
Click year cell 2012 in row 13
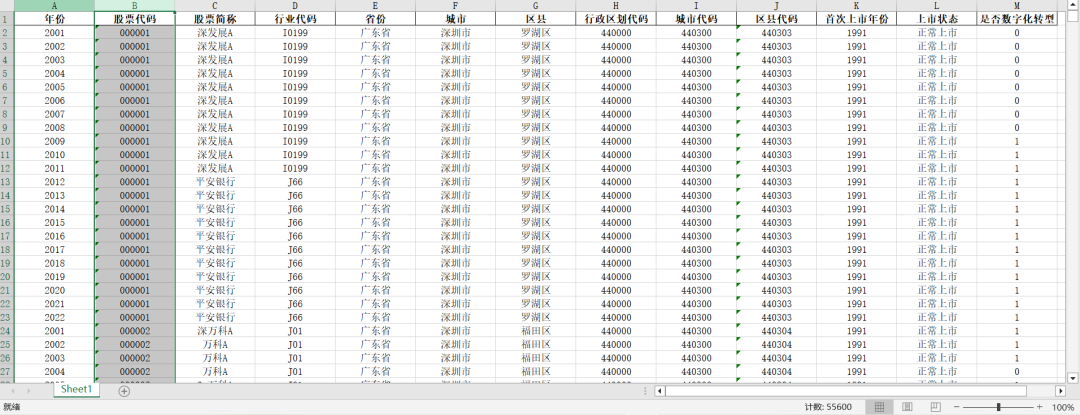pos(54,182)
